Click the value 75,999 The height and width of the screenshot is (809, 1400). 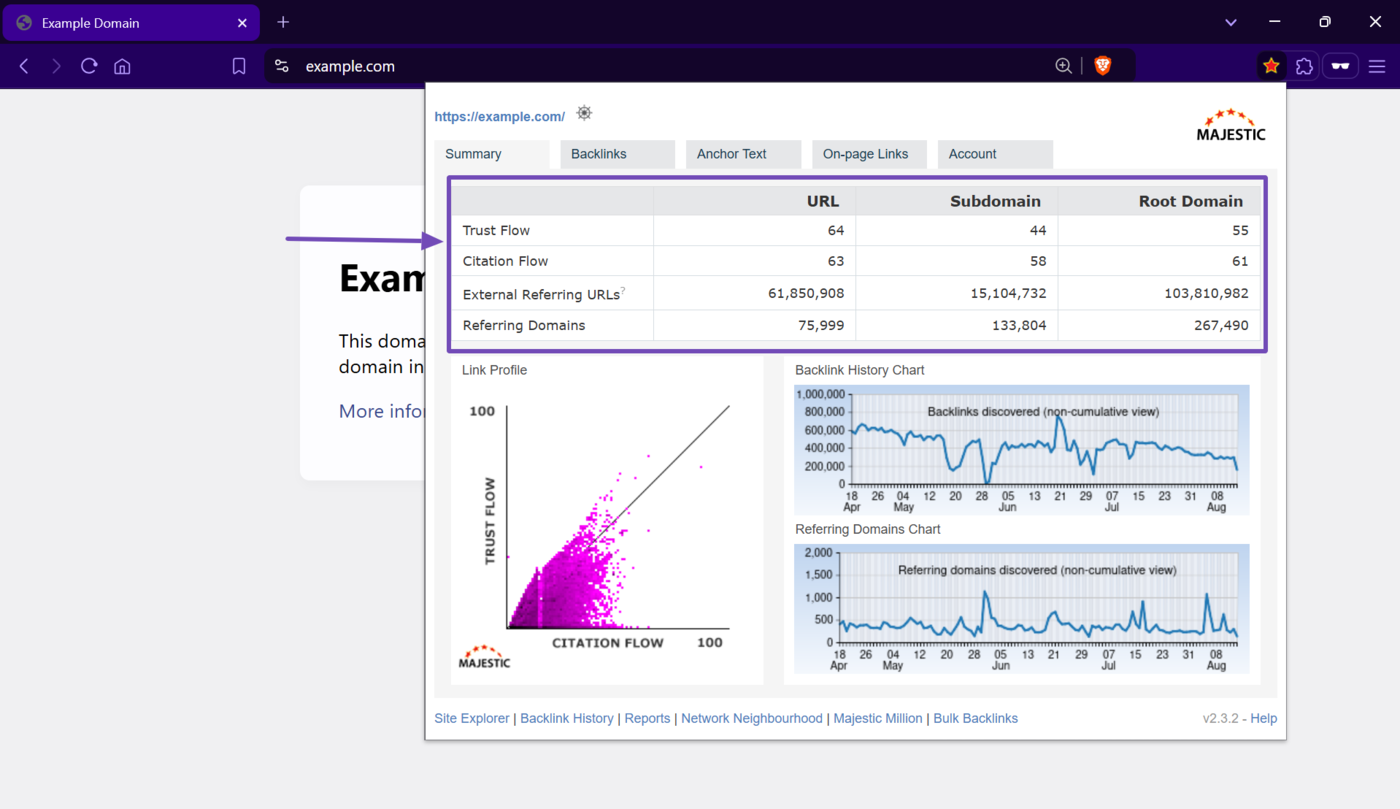point(821,325)
